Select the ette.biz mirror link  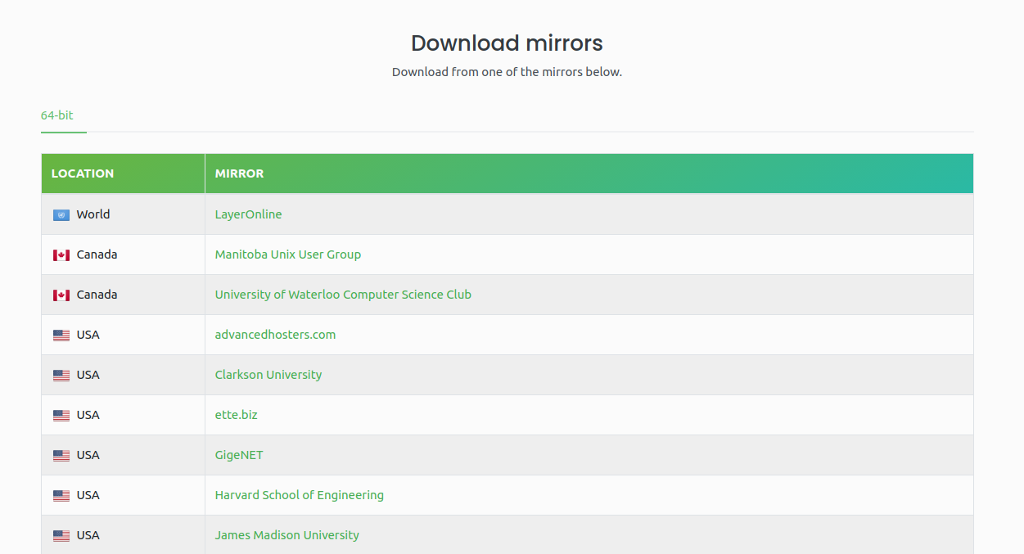(236, 414)
